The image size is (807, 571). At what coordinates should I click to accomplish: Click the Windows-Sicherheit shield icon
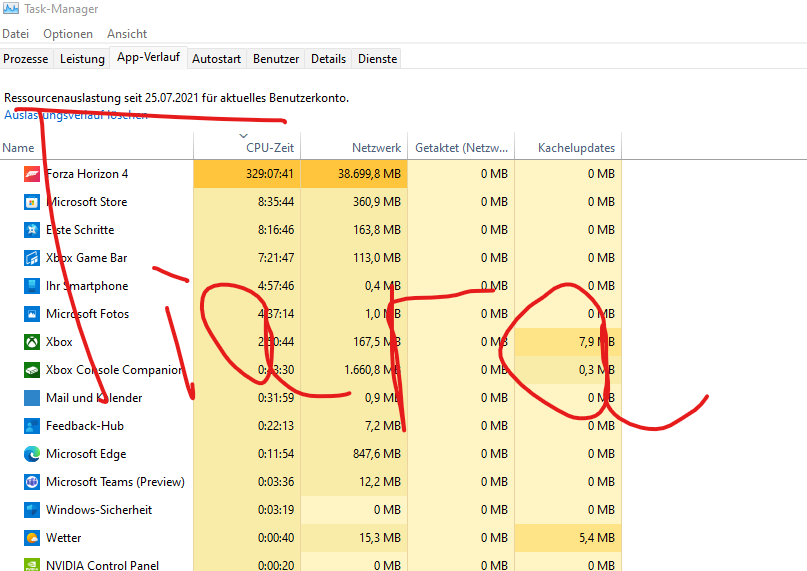[x=32, y=510]
